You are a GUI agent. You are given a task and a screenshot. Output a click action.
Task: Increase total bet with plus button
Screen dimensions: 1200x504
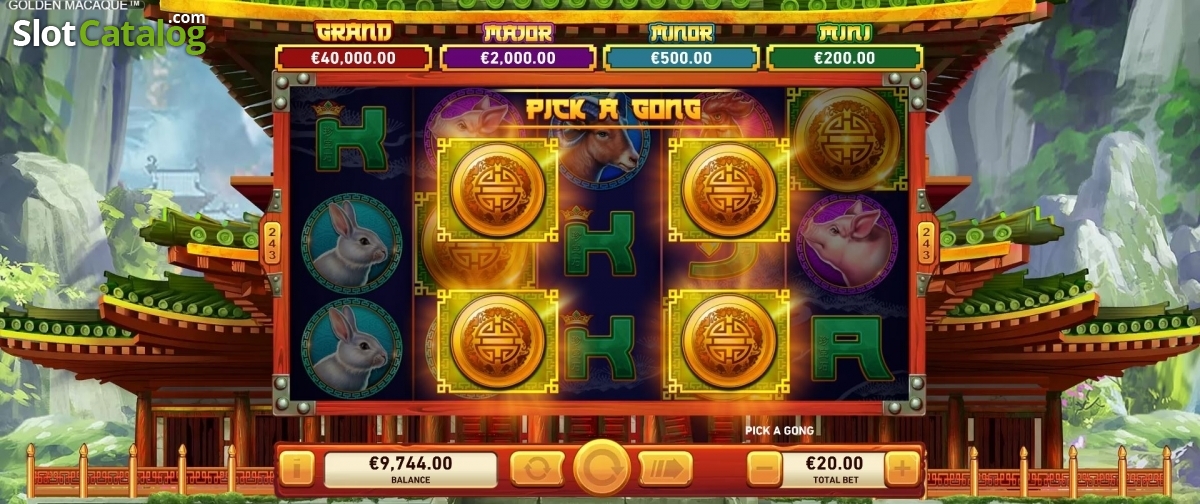coord(902,468)
